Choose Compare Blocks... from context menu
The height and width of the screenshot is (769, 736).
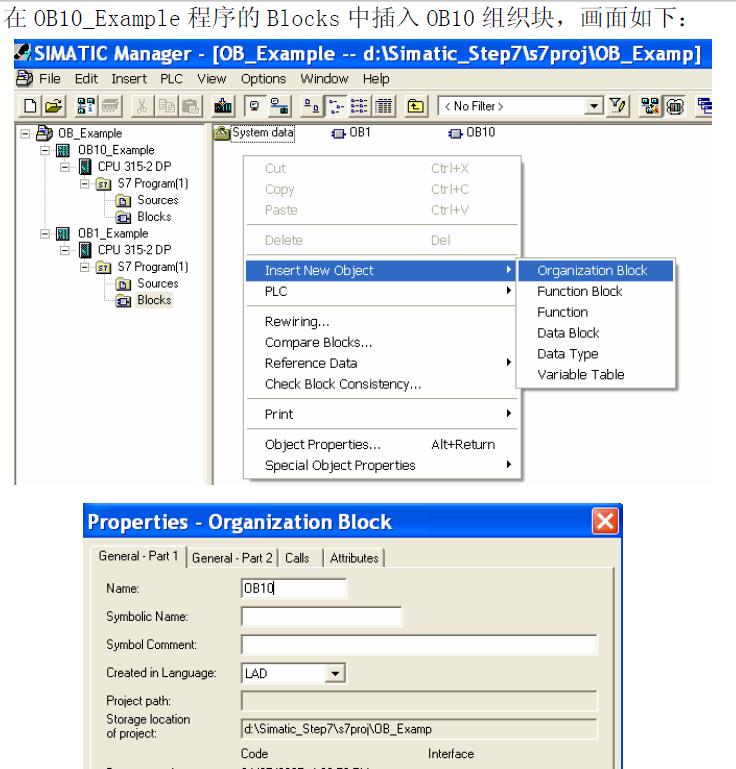pos(381,342)
